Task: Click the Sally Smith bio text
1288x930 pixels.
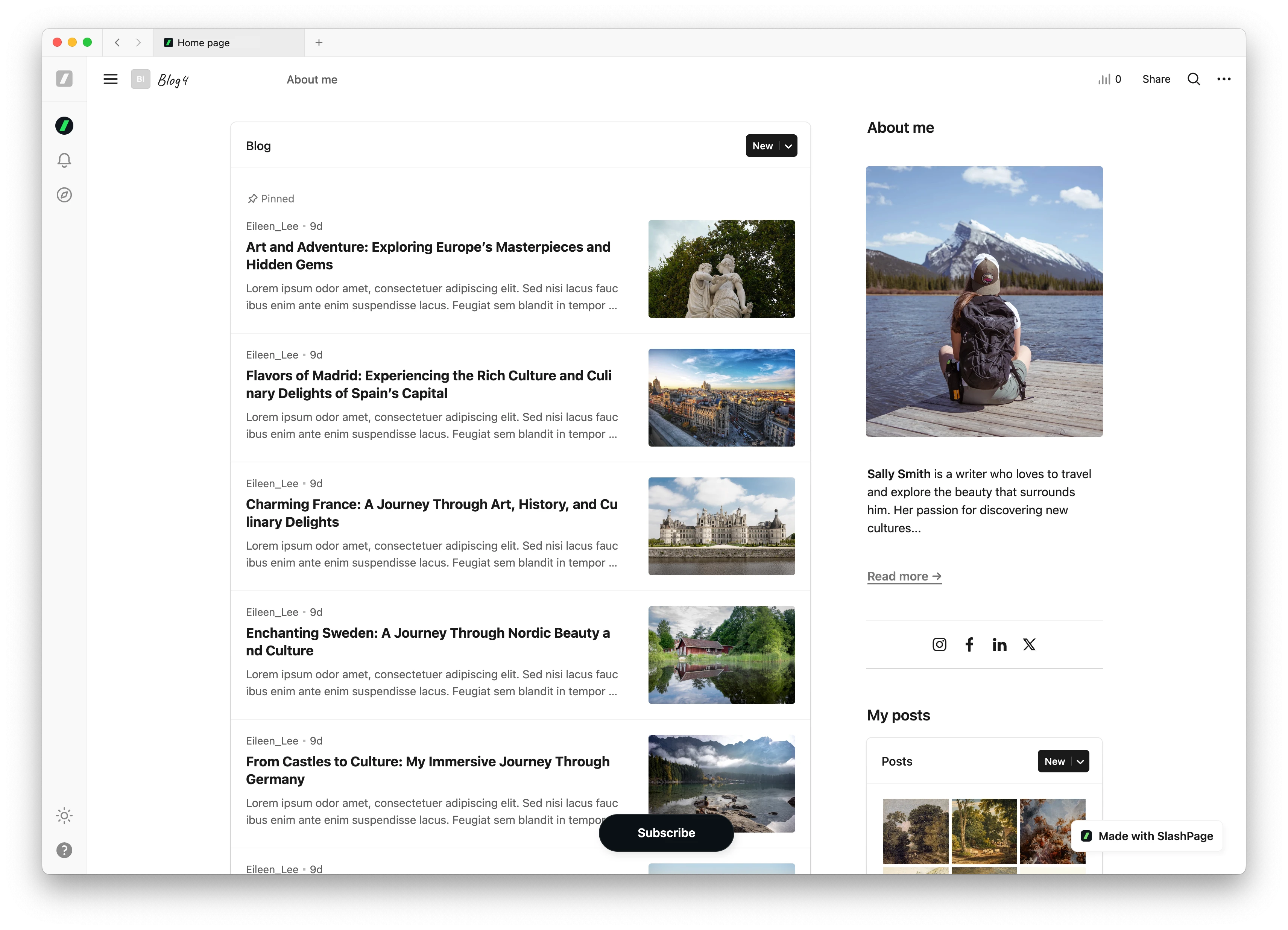Action: point(979,500)
